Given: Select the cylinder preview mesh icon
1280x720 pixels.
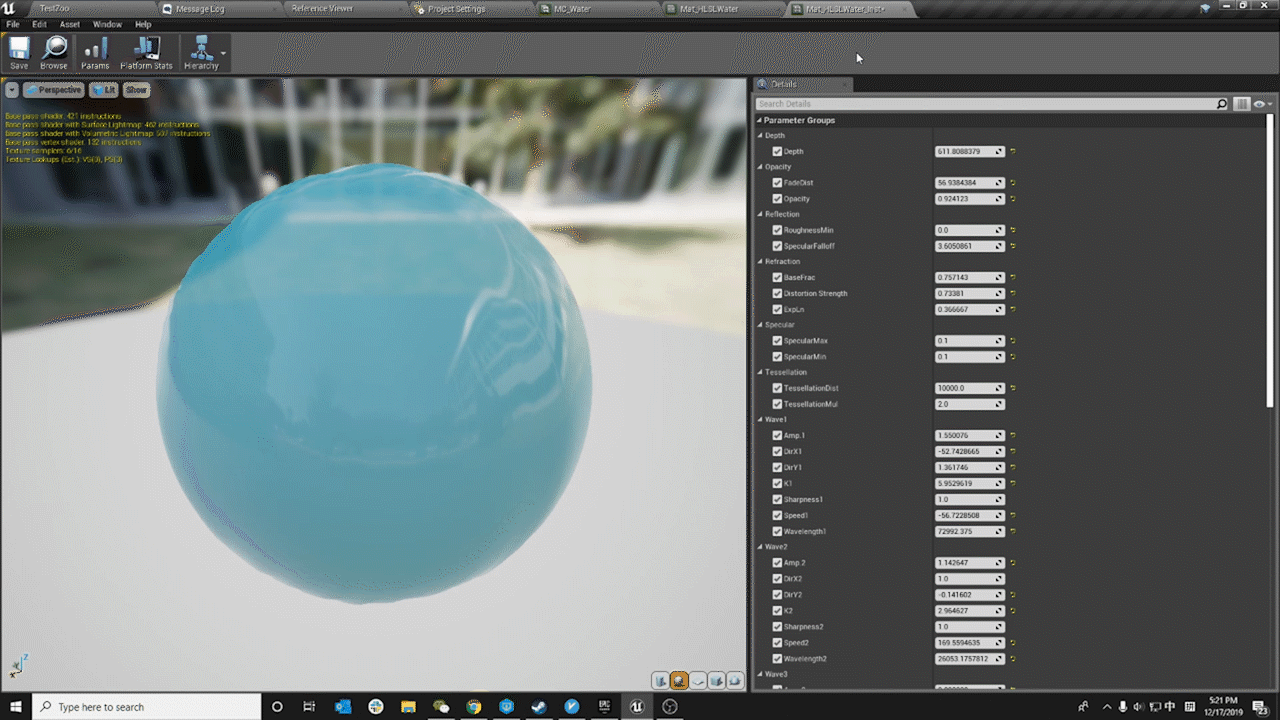Looking at the screenshot, I should [661, 681].
